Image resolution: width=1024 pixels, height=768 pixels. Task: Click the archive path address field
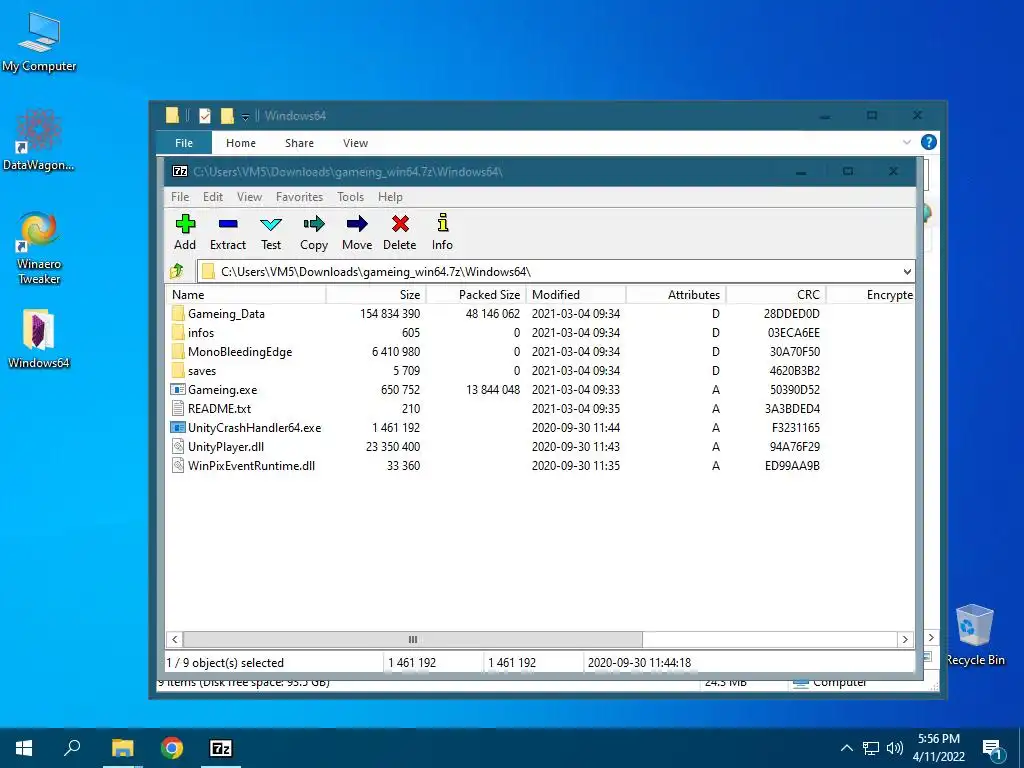point(556,272)
